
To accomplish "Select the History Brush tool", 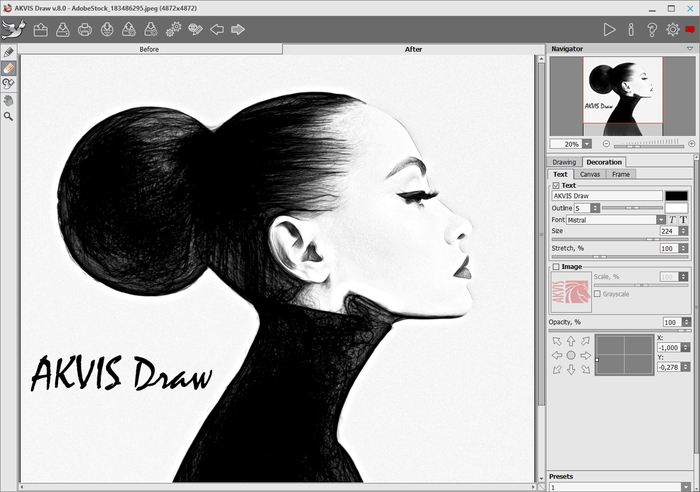I will 8,84.
